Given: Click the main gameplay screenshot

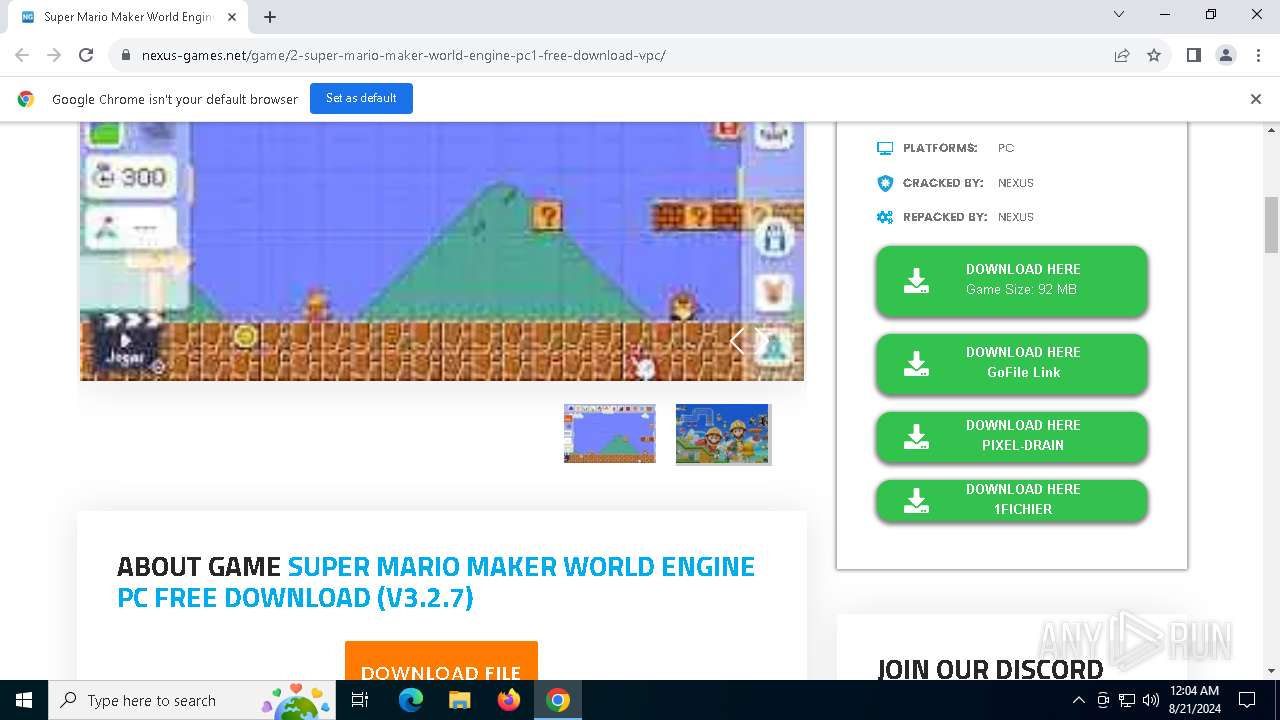Looking at the screenshot, I should (x=442, y=251).
